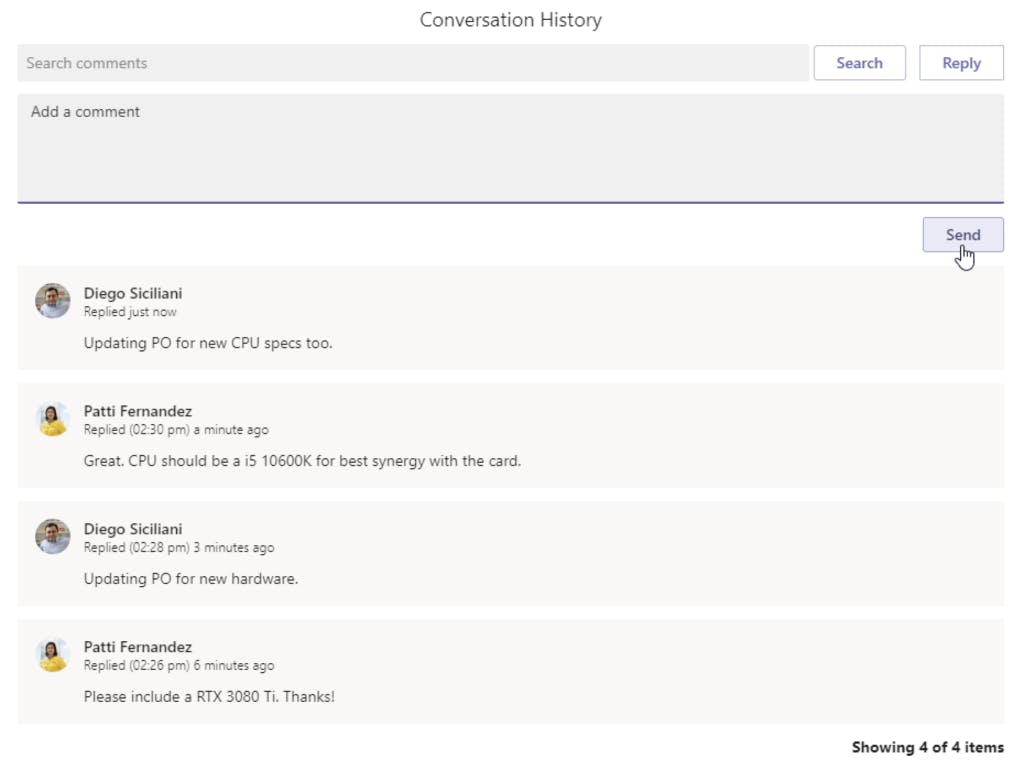1024x769 pixels.
Task: Select Patti Fernandez's name on 02:30 pm reply
Action: click(138, 411)
